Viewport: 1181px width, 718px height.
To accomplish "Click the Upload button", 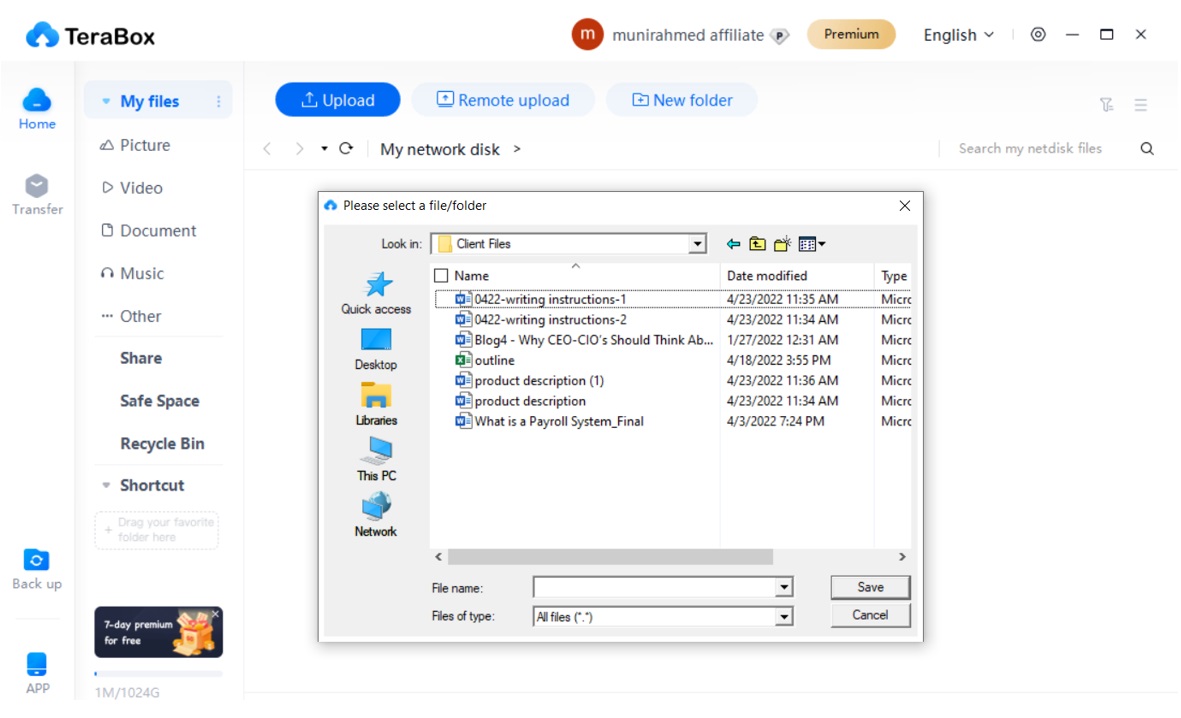I will tap(337, 100).
